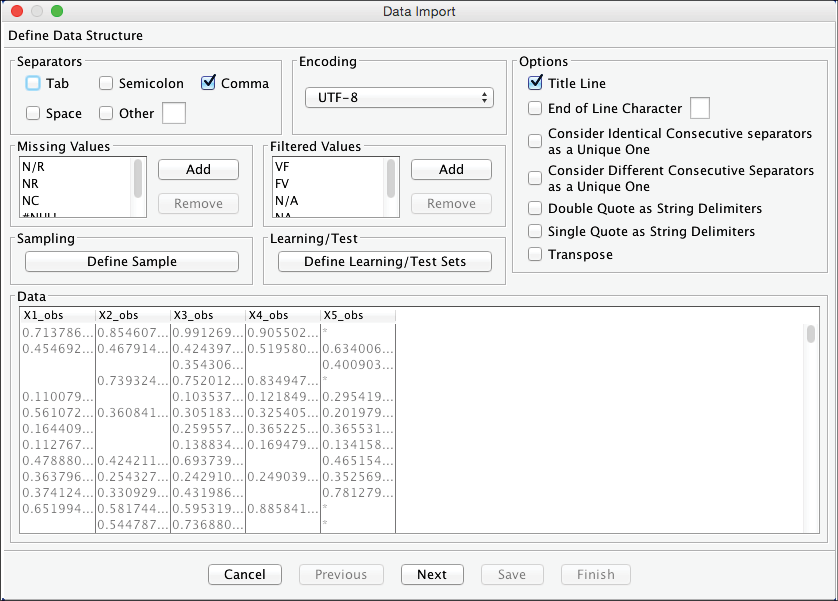Image resolution: width=838 pixels, height=601 pixels.
Task: Cancel the data import
Action: (245, 575)
